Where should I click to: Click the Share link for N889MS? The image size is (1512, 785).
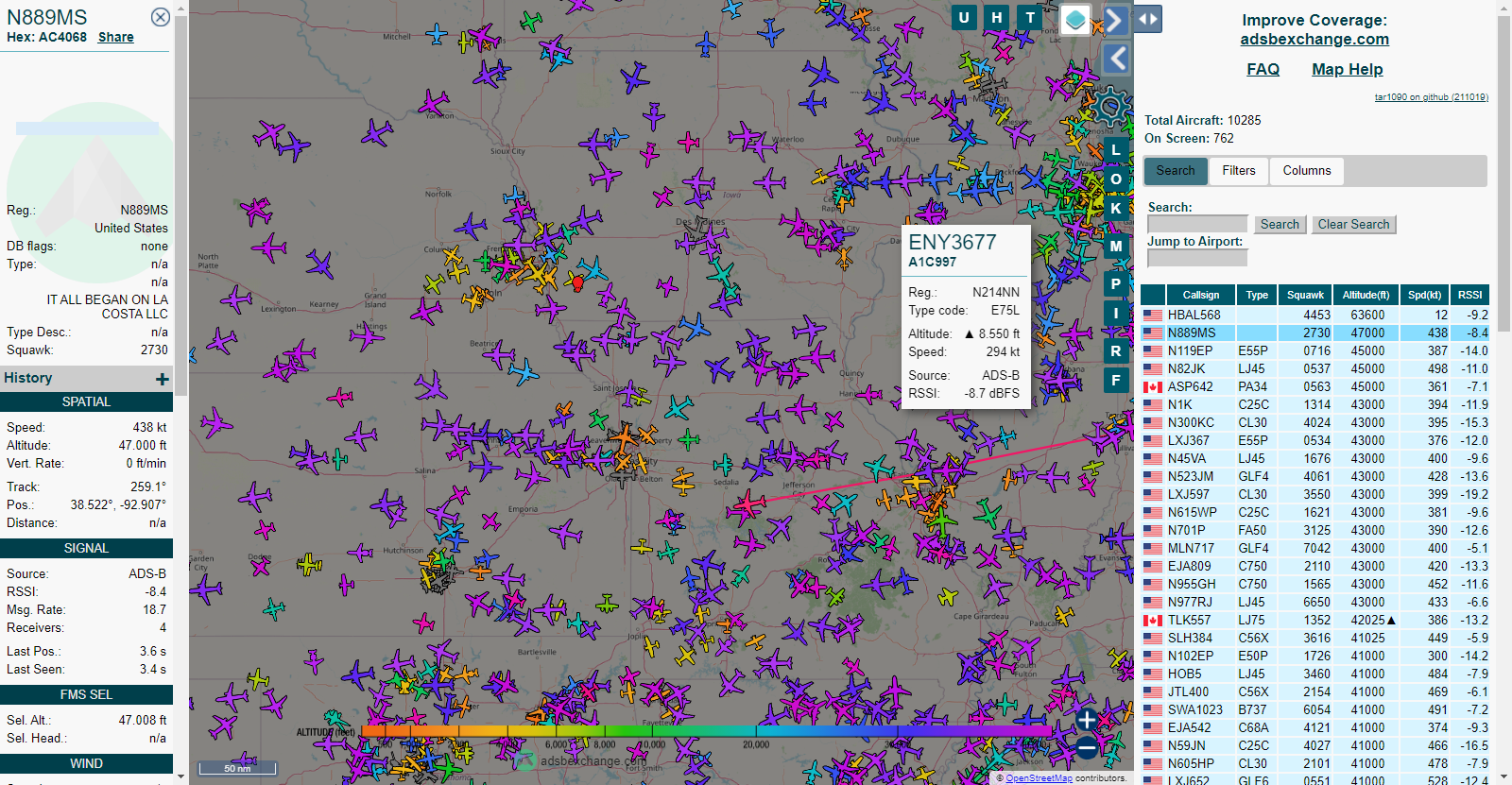pos(116,37)
